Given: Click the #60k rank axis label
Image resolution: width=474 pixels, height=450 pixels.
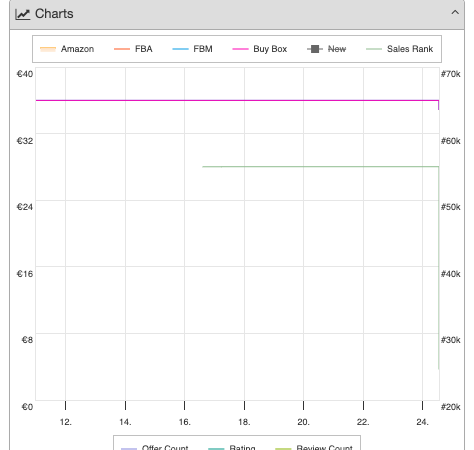Looking at the screenshot, I should coord(451,141).
